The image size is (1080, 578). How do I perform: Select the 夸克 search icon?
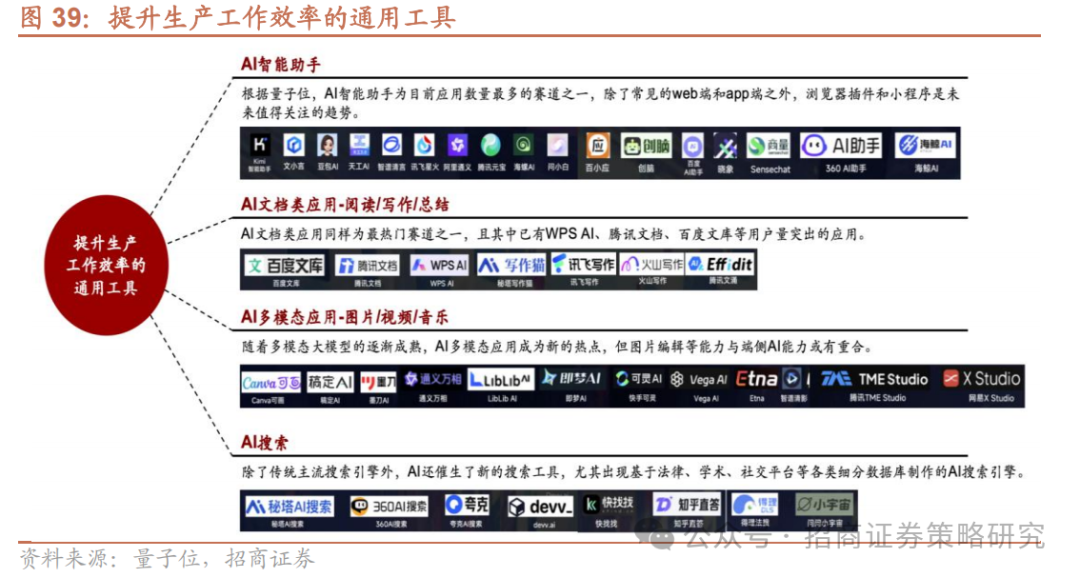469,508
